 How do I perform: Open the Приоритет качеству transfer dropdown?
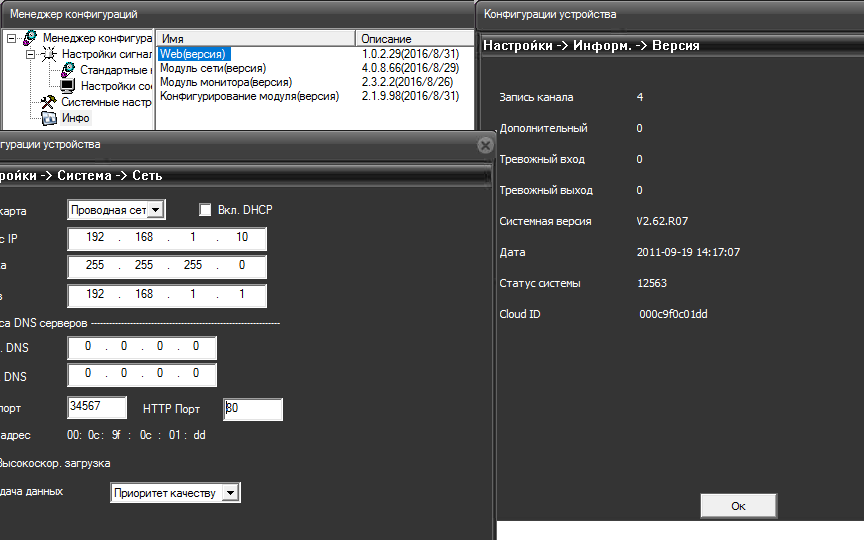(x=231, y=493)
